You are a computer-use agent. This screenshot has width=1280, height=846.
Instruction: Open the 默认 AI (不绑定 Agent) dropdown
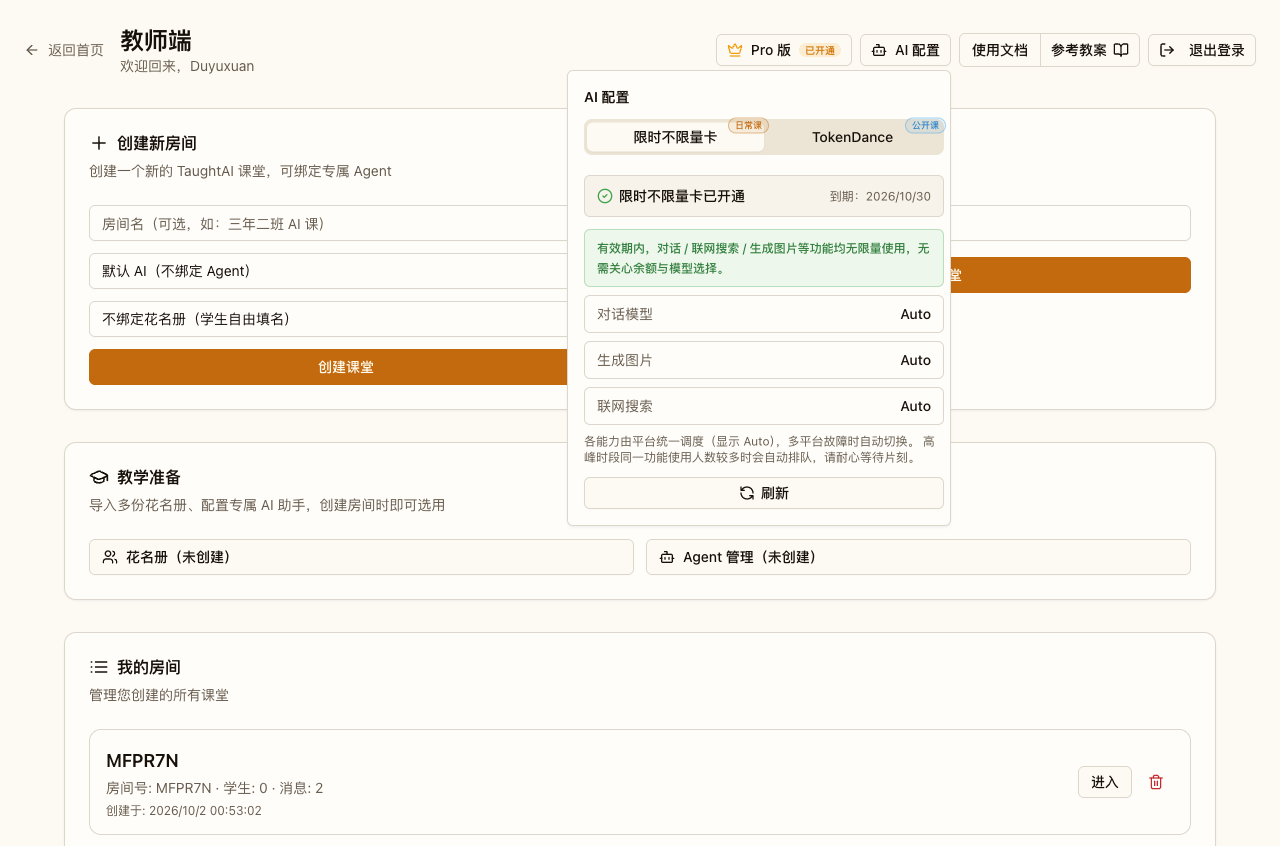[328, 271]
